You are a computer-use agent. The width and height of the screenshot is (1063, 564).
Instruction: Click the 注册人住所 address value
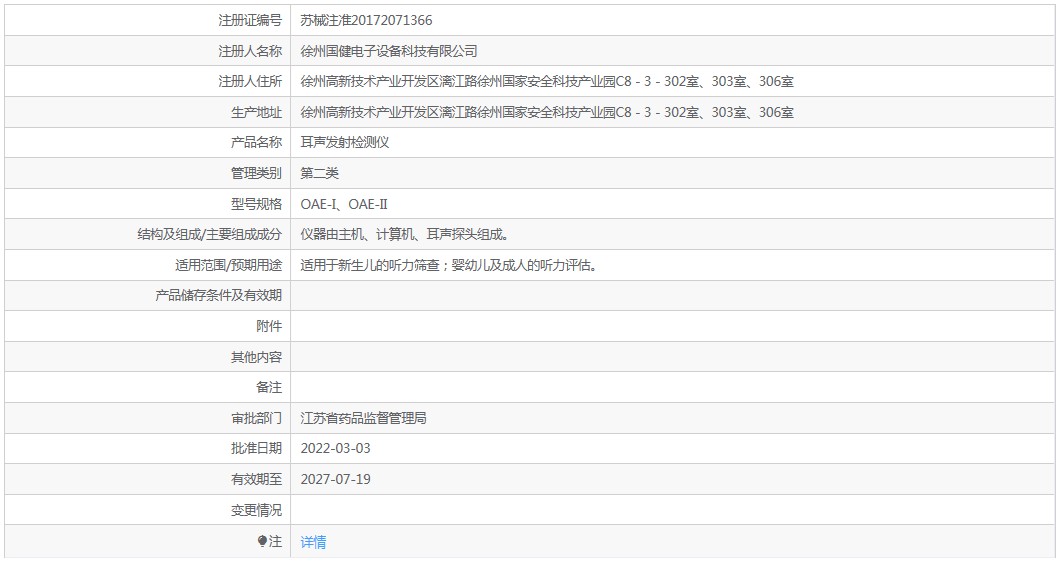(547, 81)
